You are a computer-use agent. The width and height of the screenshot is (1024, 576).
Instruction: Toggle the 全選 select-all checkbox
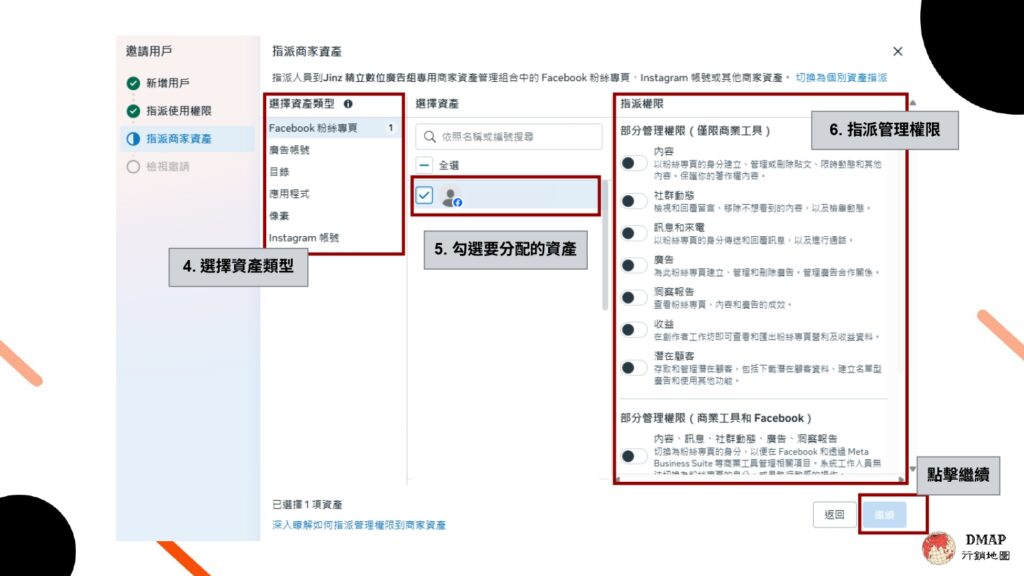tap(424, 165)
